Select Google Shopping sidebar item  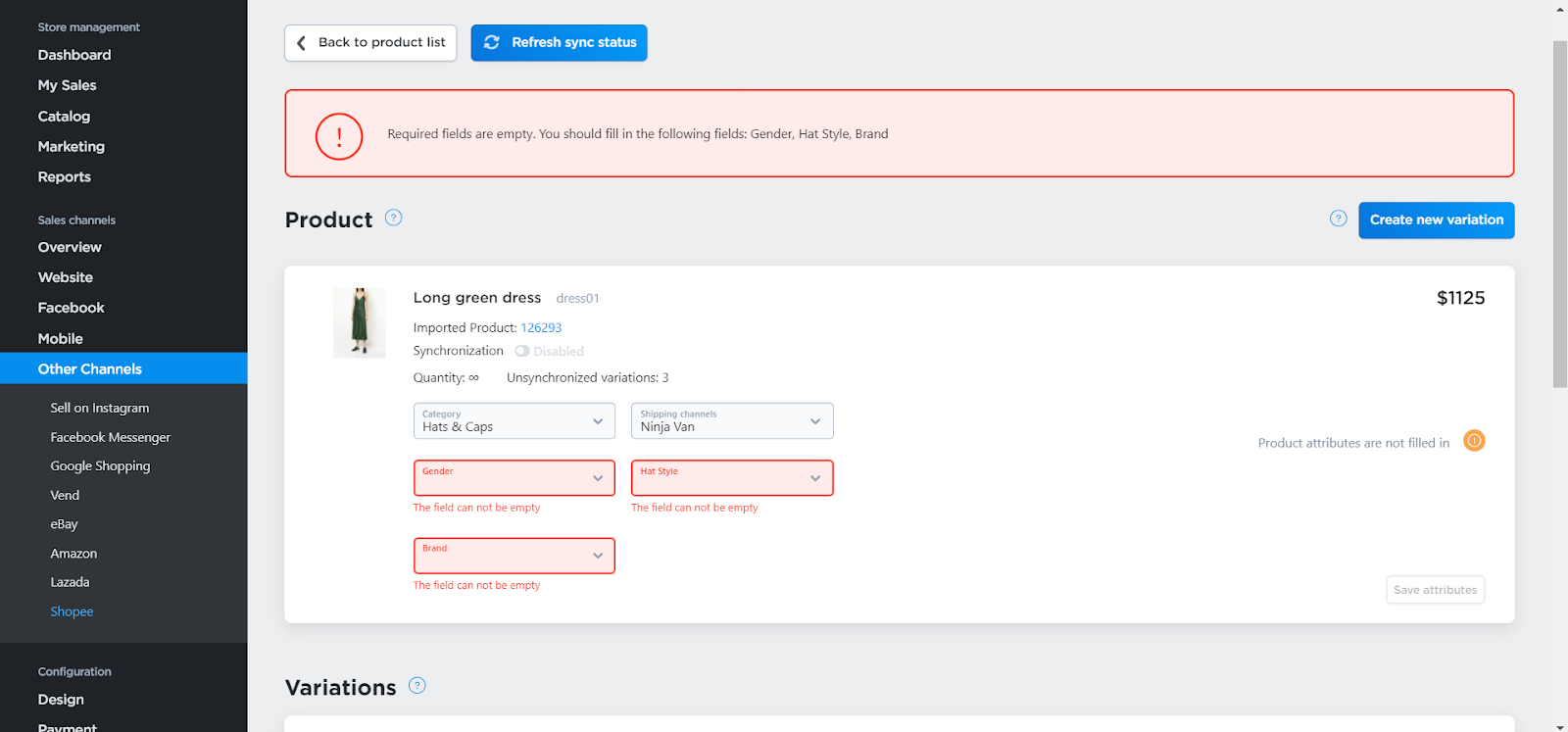pos(100,466)
